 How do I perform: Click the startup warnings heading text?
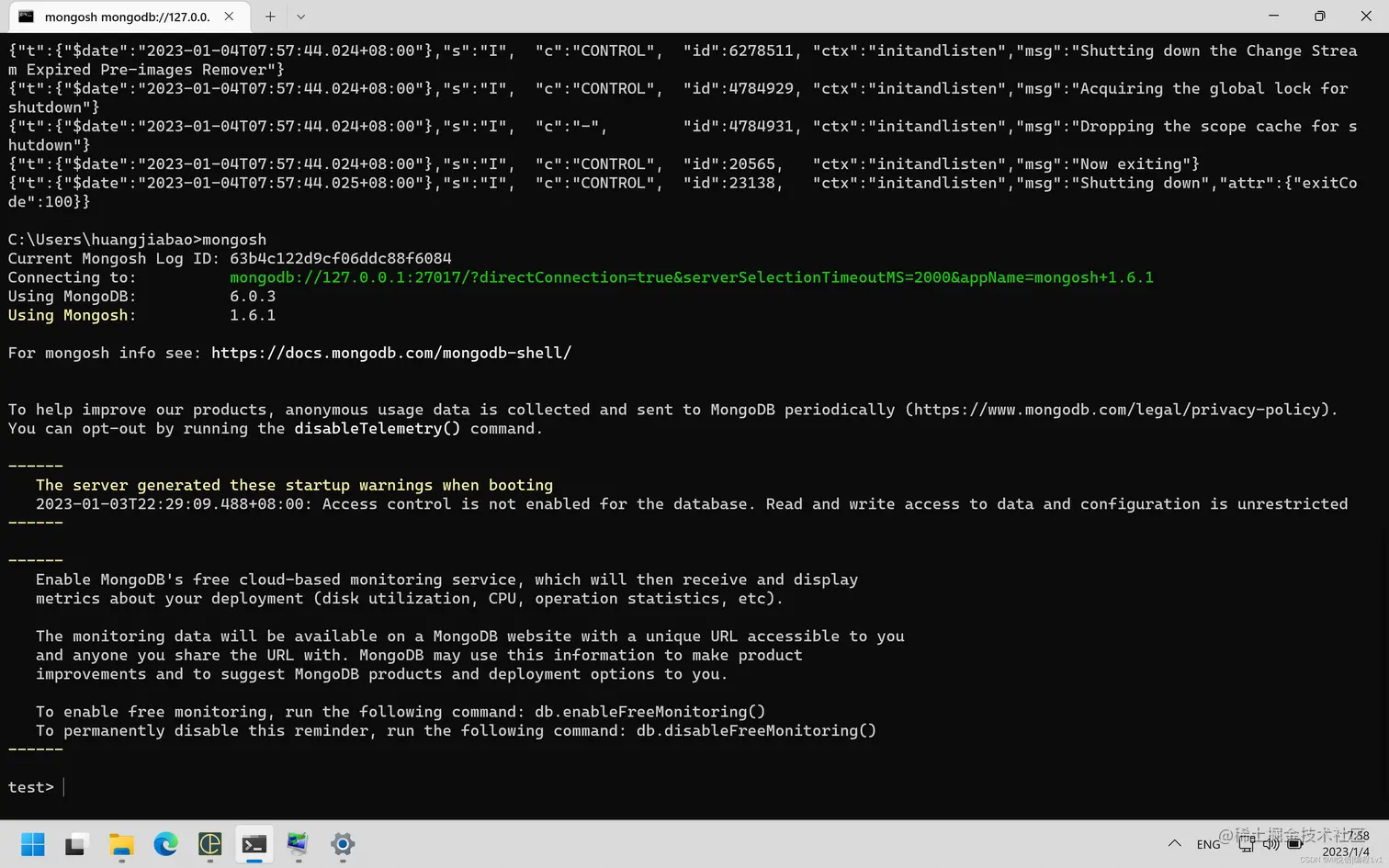click(294, 485)
